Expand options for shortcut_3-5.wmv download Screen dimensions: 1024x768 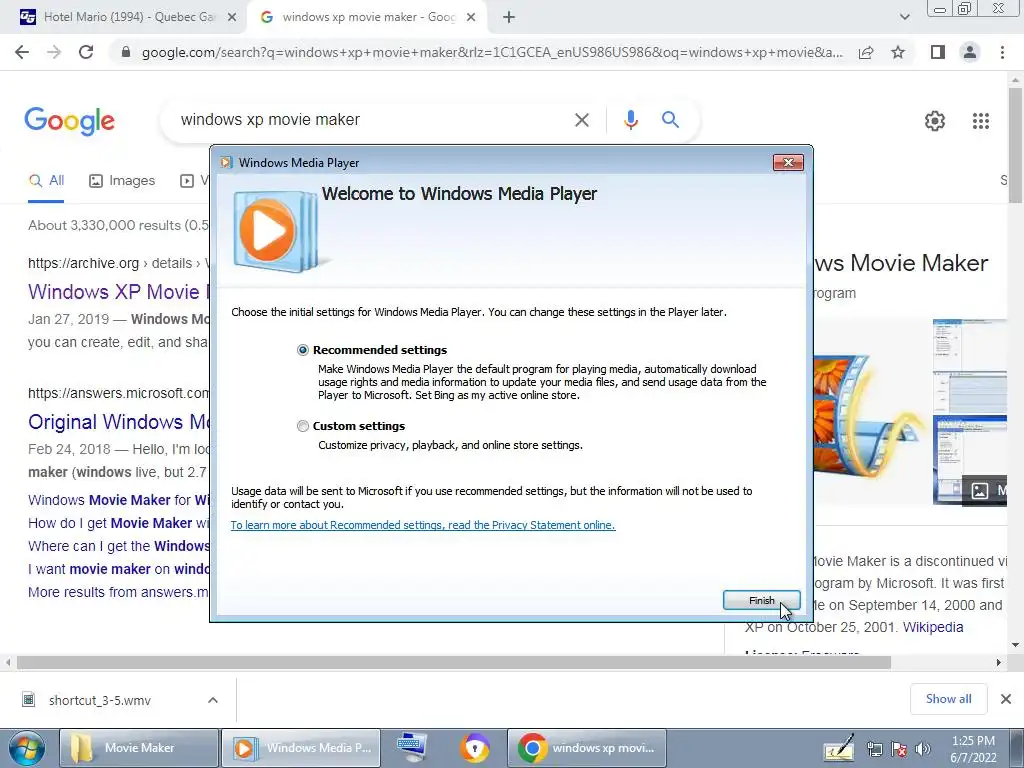tap(212, 700)
